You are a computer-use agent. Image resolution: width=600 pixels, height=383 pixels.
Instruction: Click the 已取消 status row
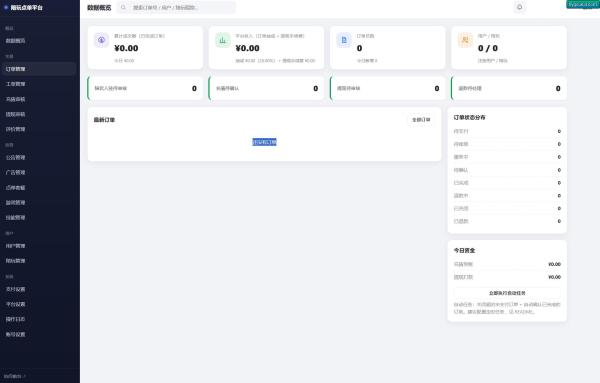point(507,209)
